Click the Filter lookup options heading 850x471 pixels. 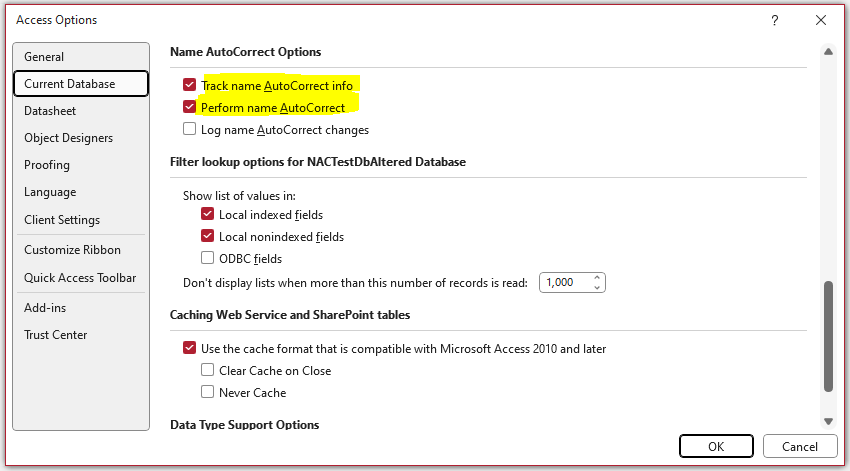[x=318, y=162]
